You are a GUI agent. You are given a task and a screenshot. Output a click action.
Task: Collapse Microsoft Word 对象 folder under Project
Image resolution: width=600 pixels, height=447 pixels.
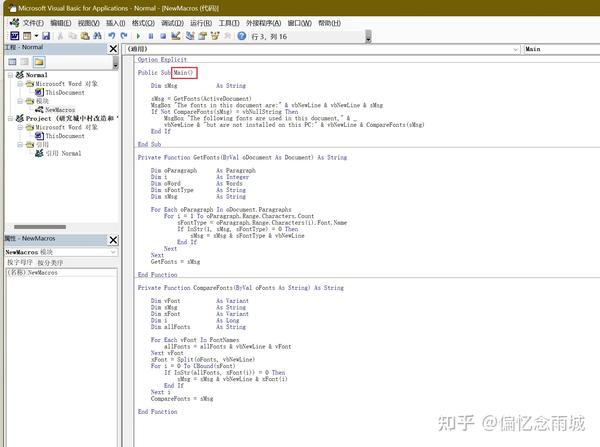click(20, 127)
